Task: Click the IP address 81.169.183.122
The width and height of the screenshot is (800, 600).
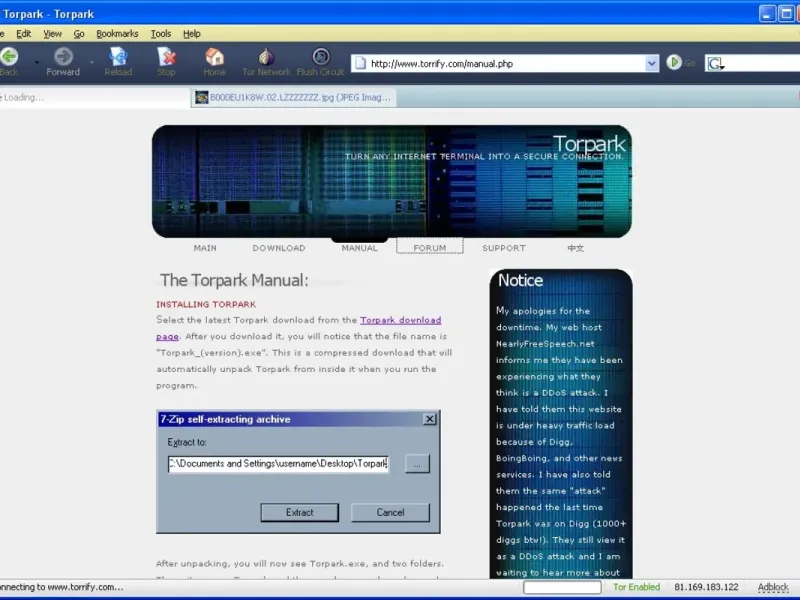Action: tap(706, 587)
